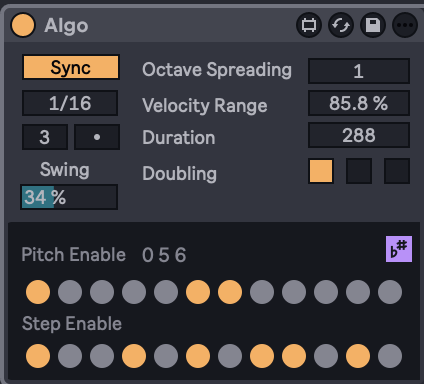Click the triplet 3 button
Screen dimensions: 424x384
[x=45, y=137]
